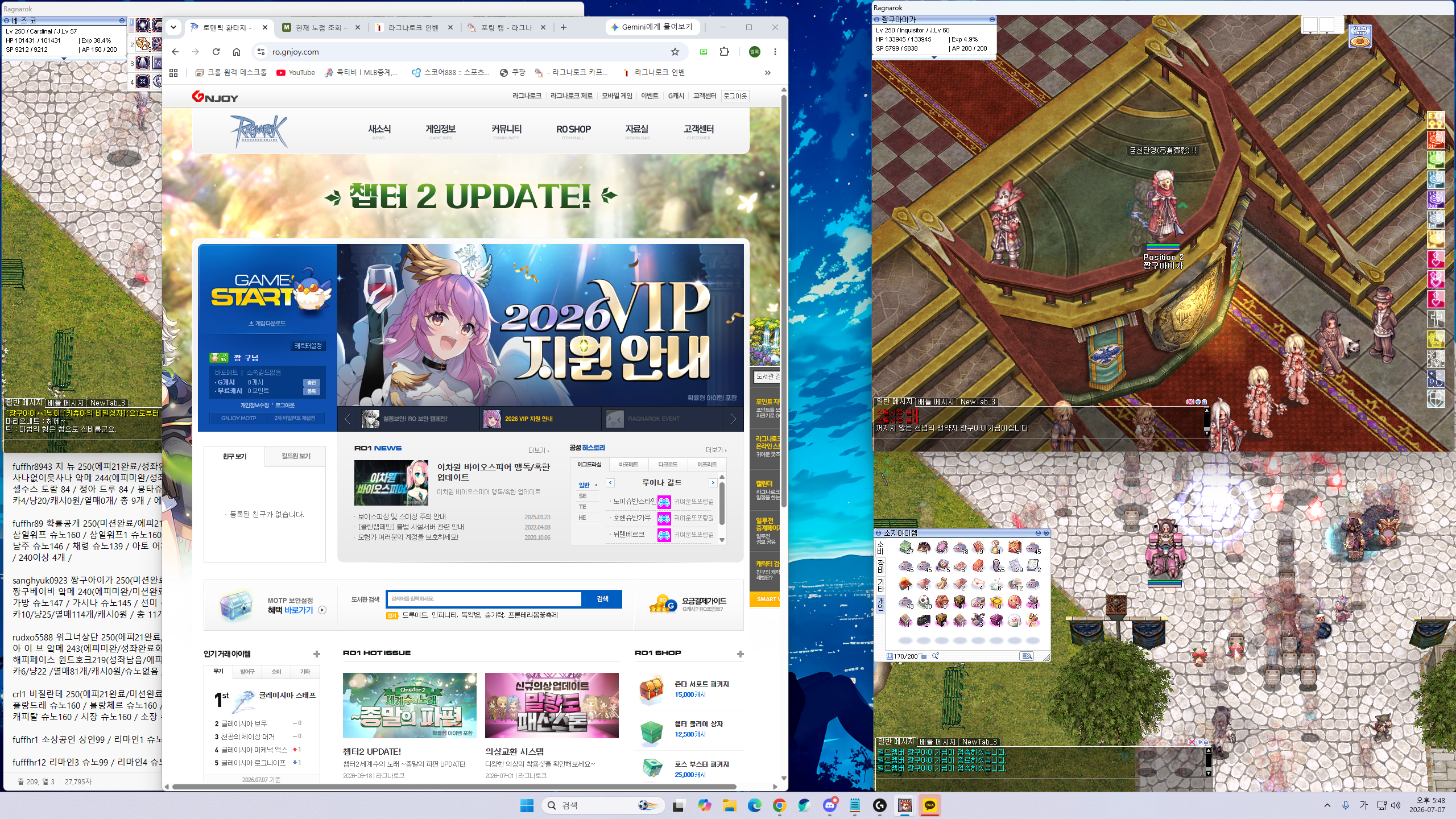The width and height of the screenshot is (1456, 819).
Task: Select the green box item with count 27
Action: (905, 547)
